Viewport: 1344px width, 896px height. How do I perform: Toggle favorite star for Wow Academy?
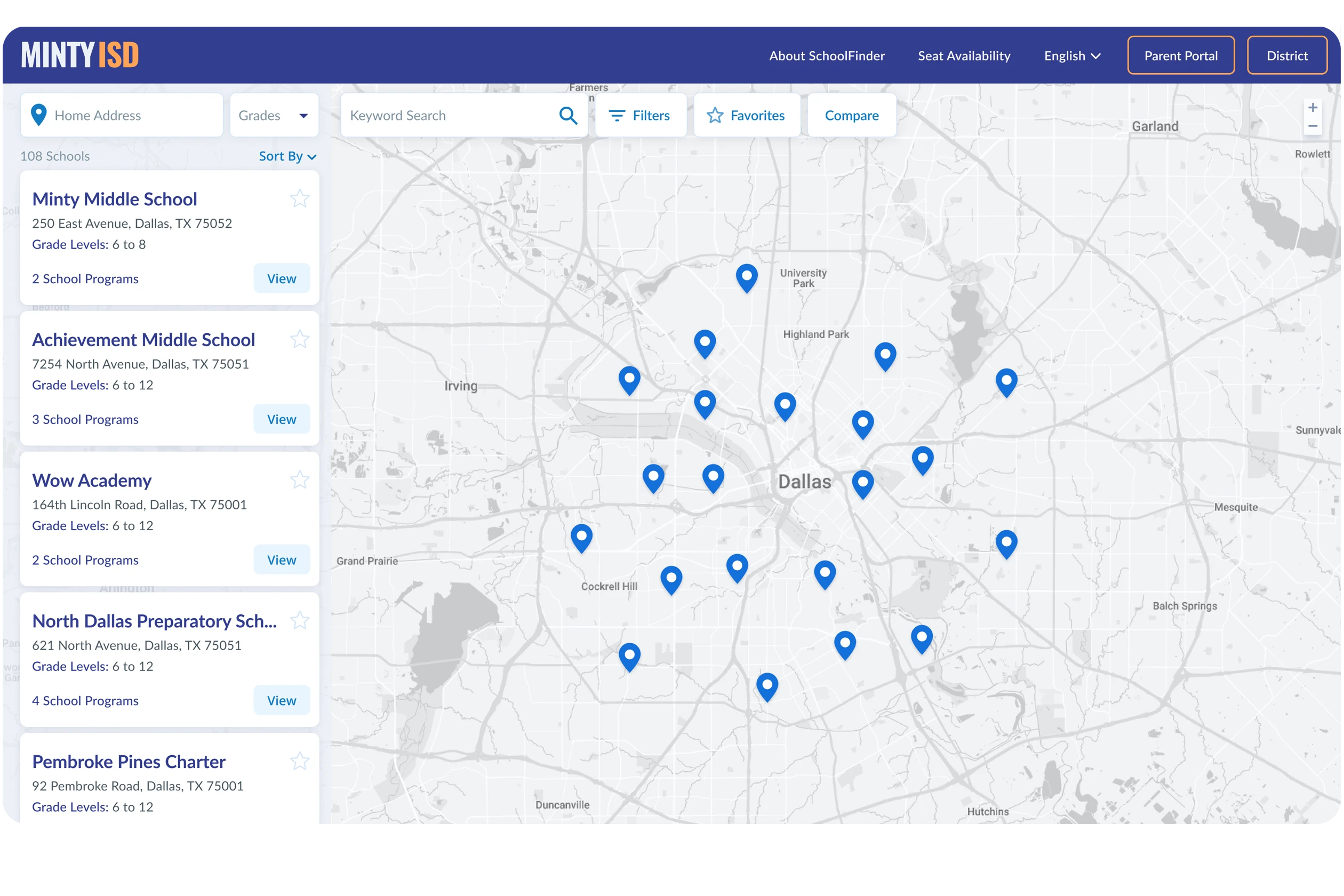tap(299, 480)
